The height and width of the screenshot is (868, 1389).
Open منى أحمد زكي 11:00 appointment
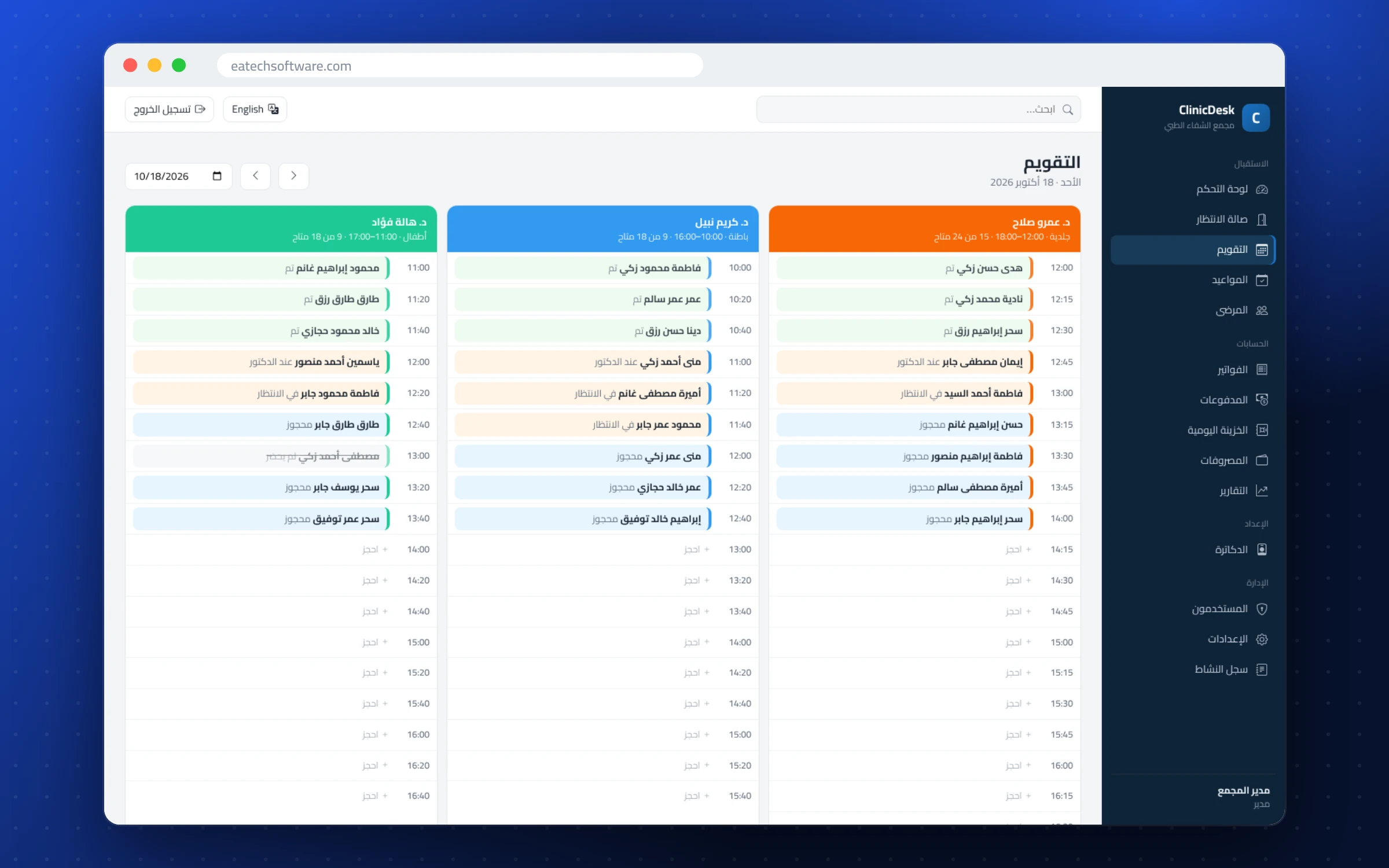point(583,362)
